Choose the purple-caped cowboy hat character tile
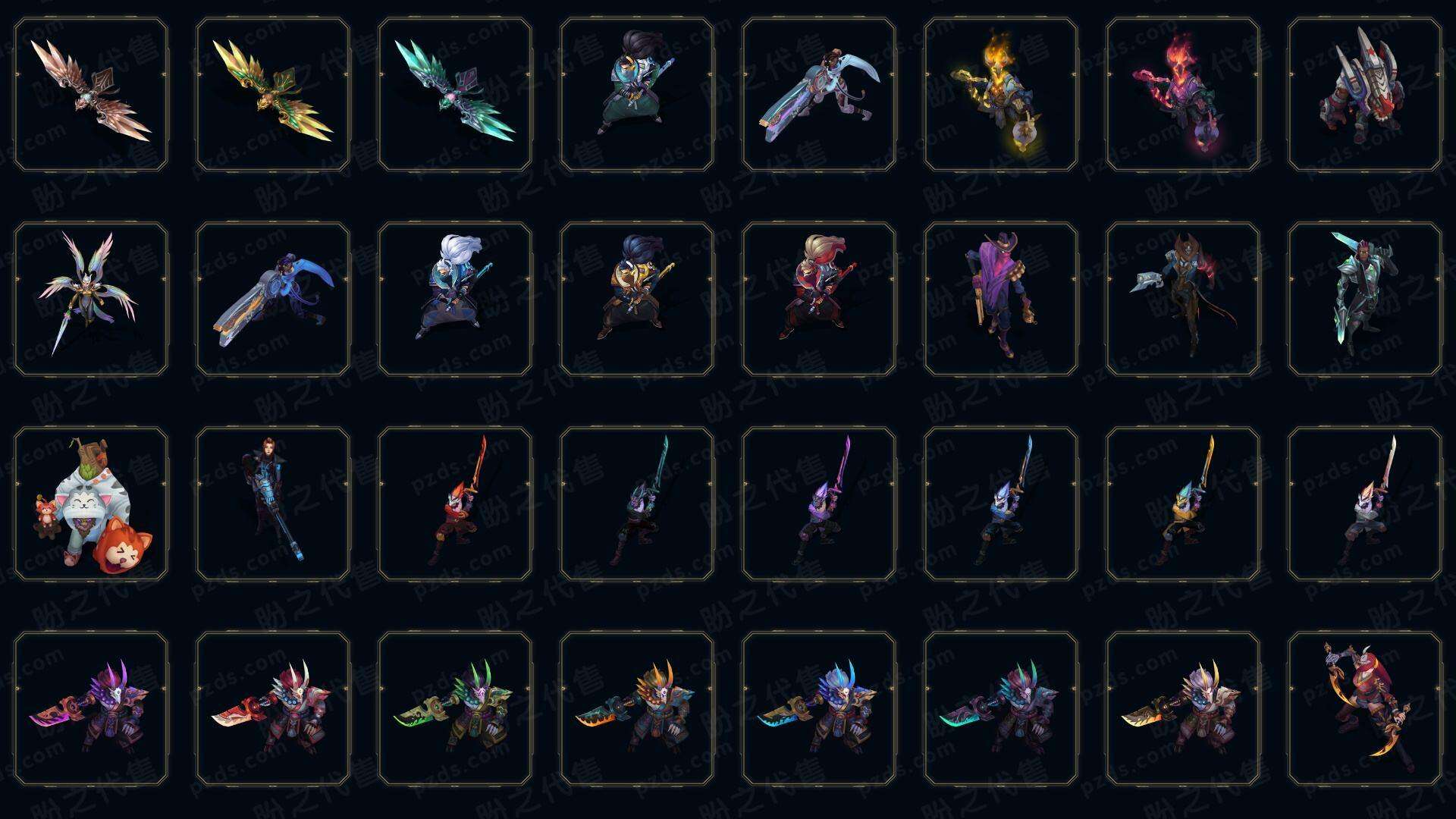This screenshot has height=819, width=1456. tap(1001, 299)
